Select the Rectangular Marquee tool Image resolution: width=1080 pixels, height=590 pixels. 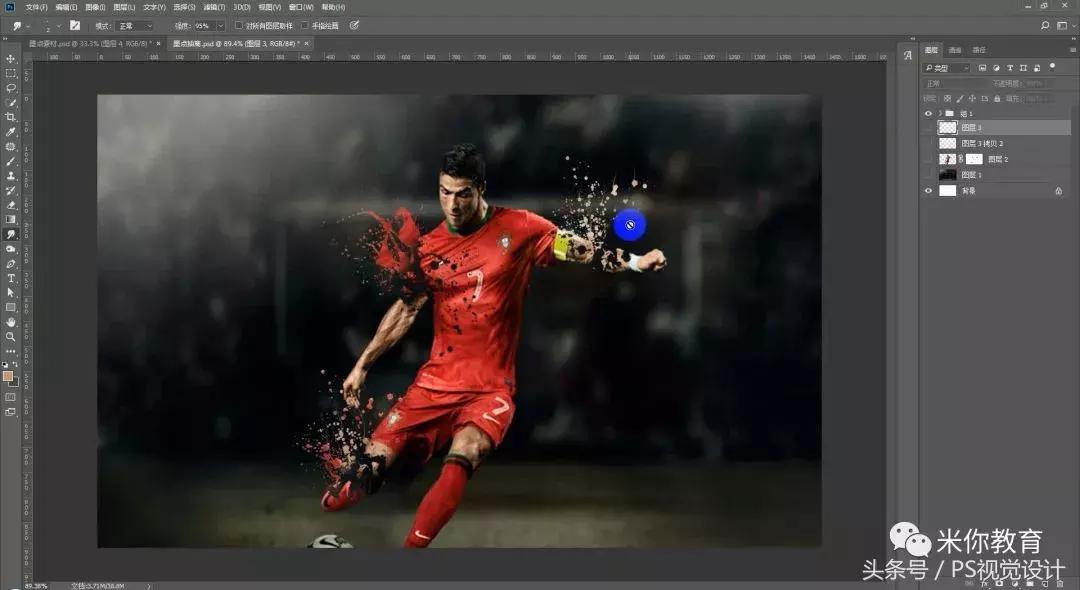click(10, 73)
